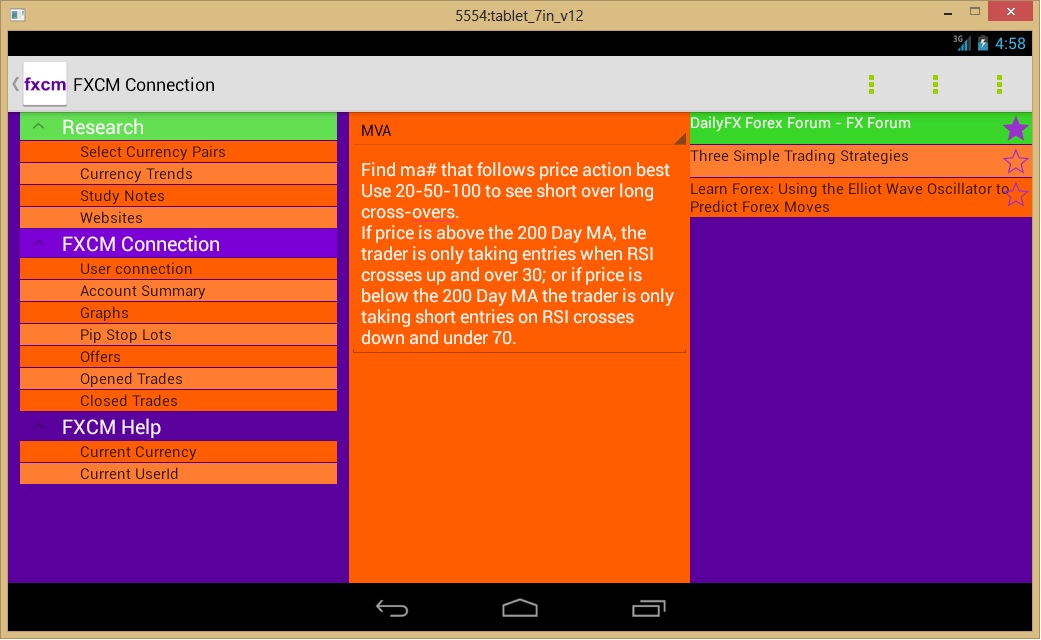
Task: Star Three Simple Trading Strategies article
Action: tap(1015, 161)
